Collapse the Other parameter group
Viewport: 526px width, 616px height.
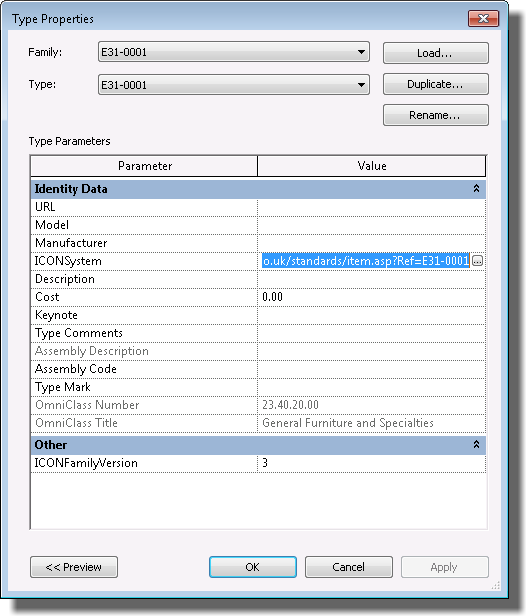point(476,444)
